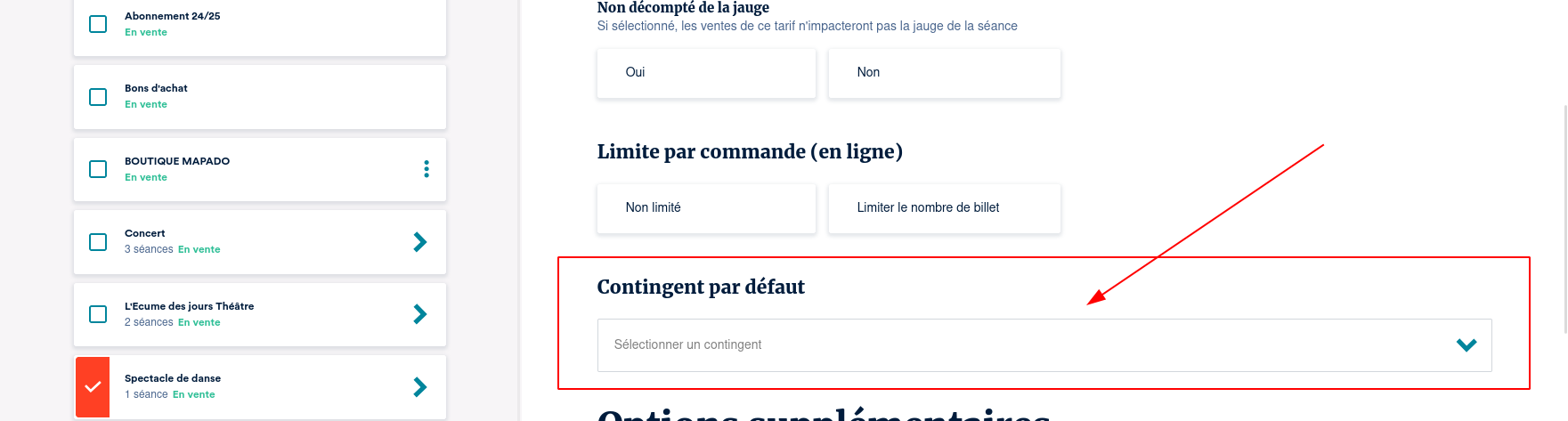Uncheck the Spectacle de danse checkbox
The height and width of the screenshot is (421, 1568).
(93, 387)
